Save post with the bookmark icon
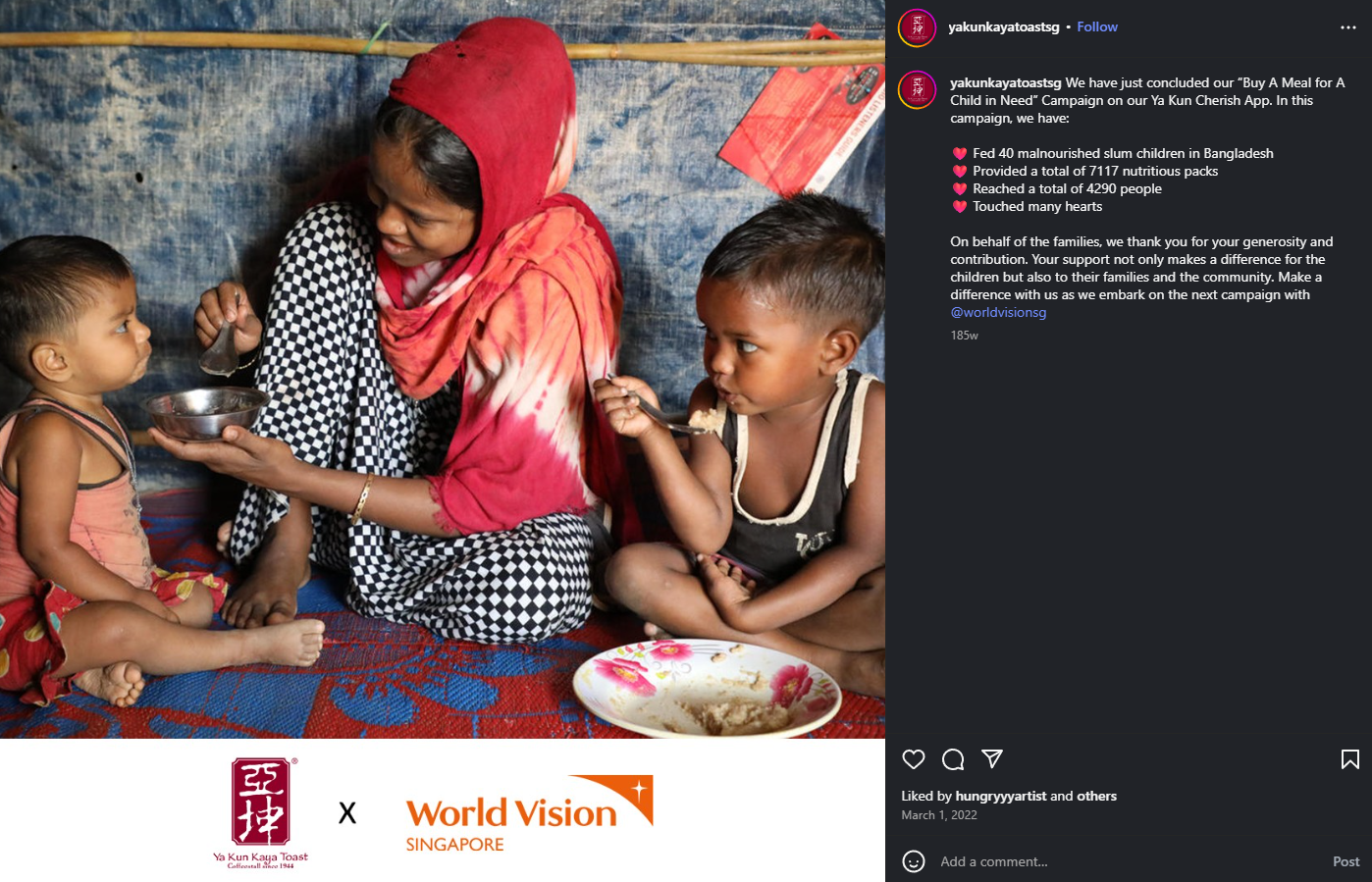This screenshot has width=1372, height=882. 1350,759
